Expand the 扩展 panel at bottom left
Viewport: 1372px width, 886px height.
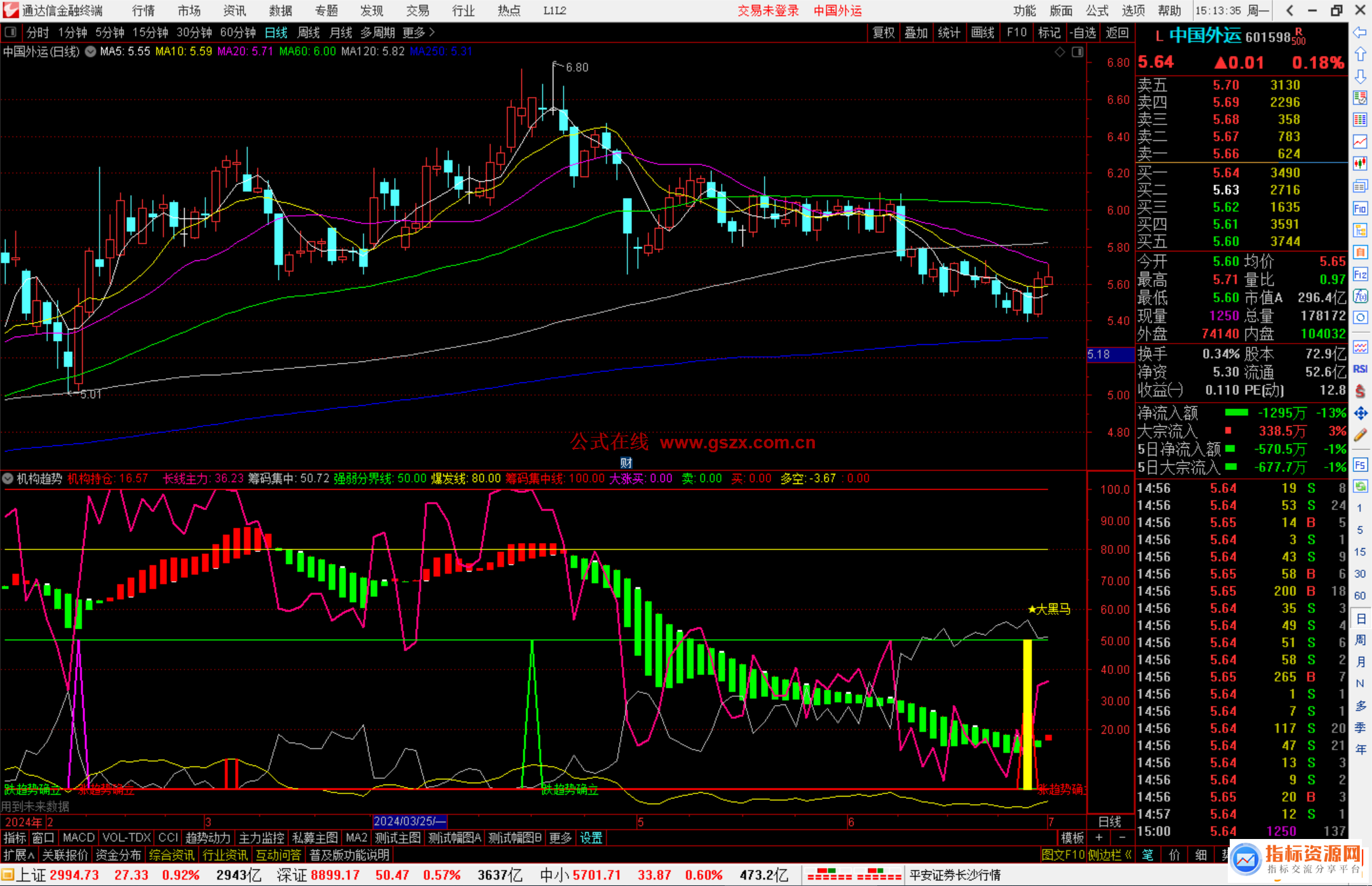(x=19, y=855)
